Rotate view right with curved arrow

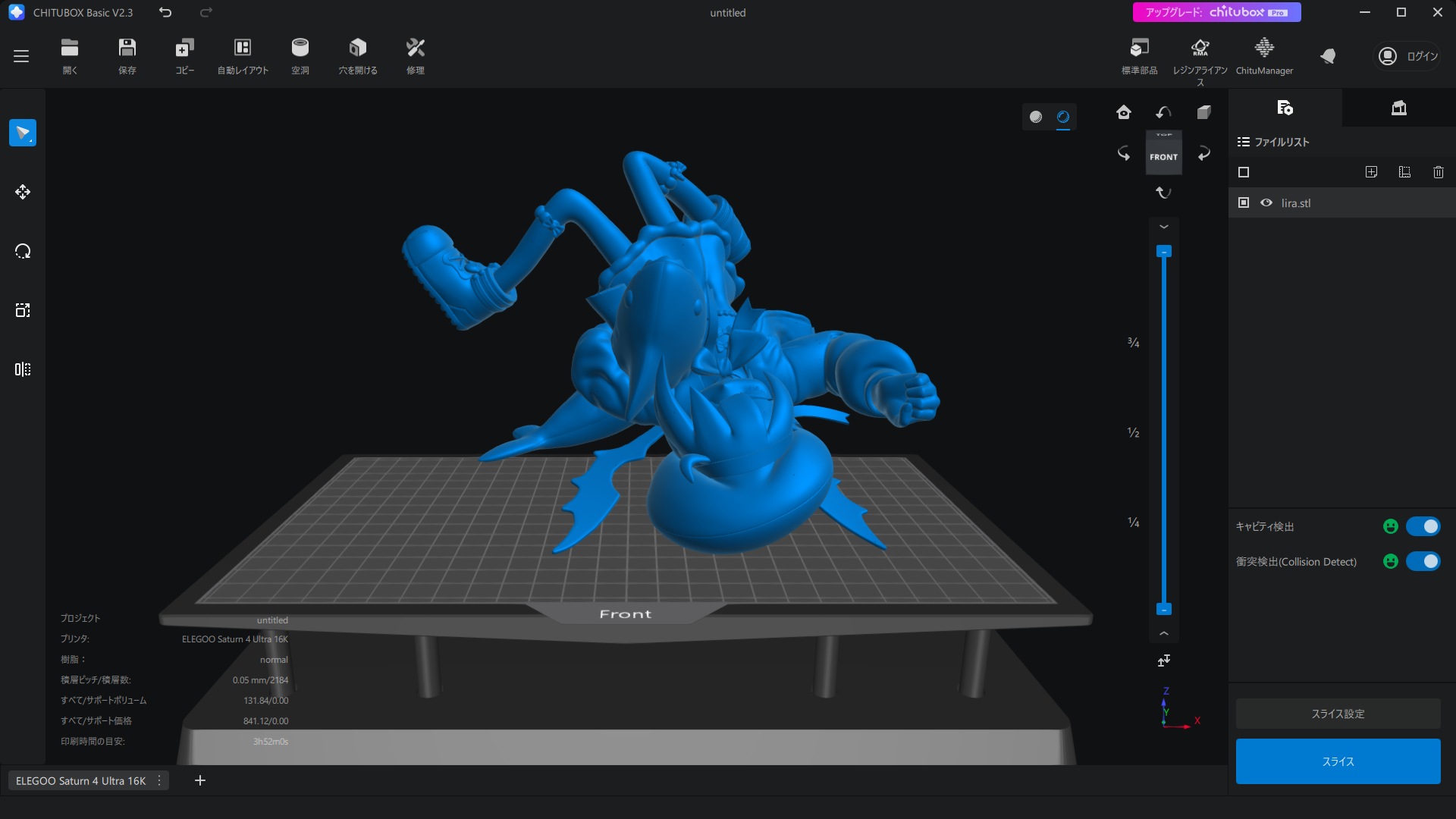[1204, 153]
